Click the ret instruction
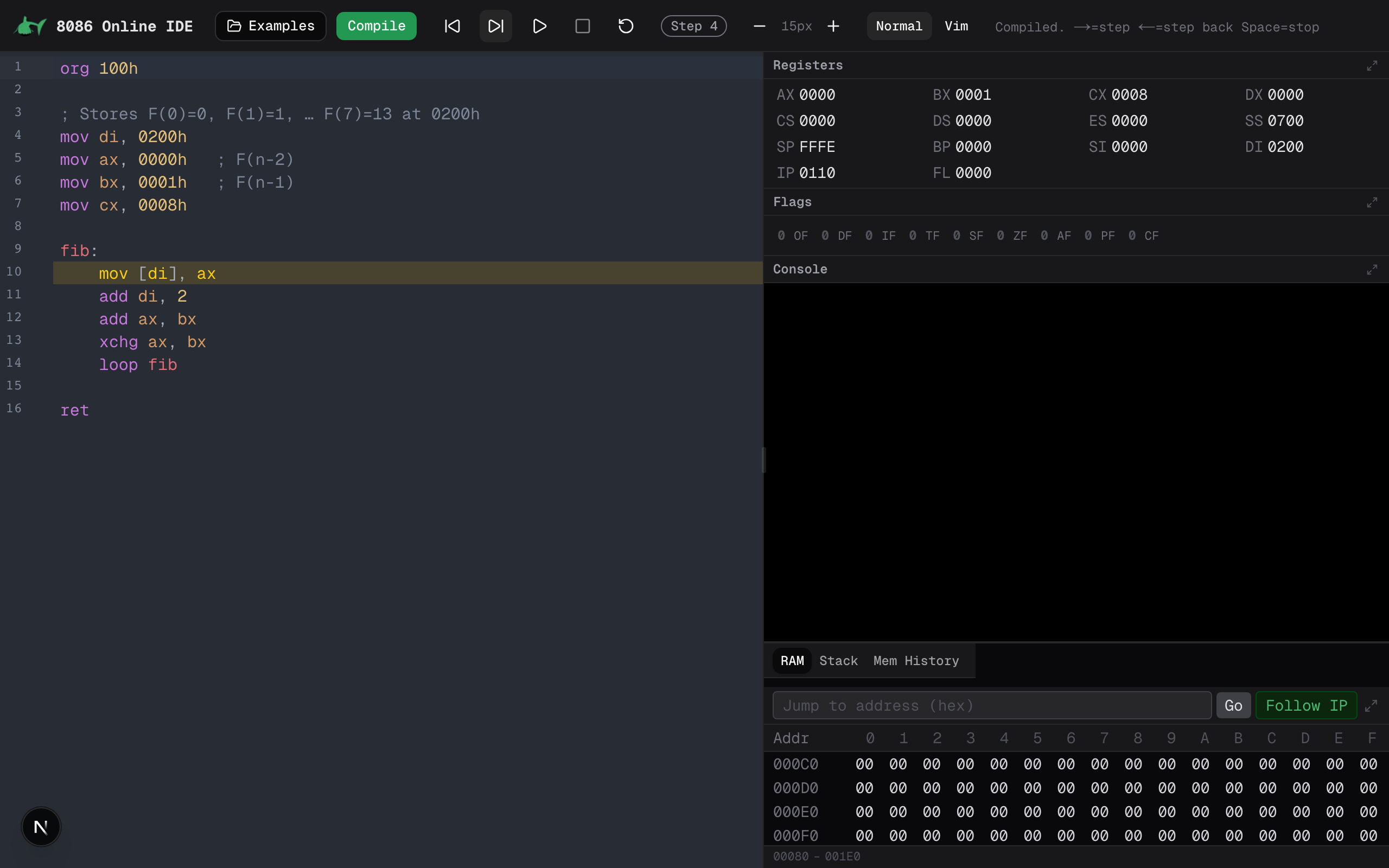This screenshot has width=1389, height=868. point(75,411)
